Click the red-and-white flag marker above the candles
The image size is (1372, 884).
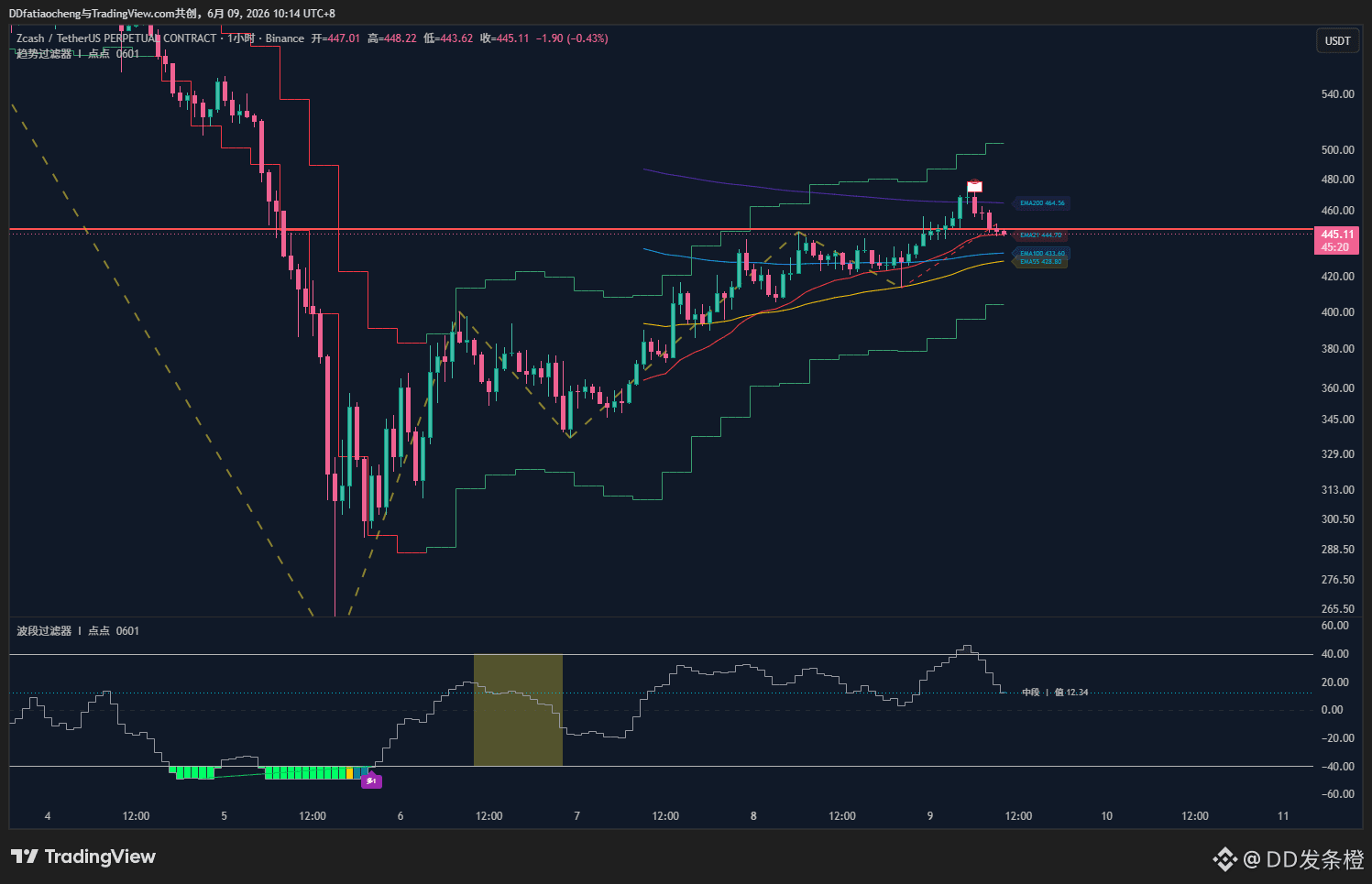(x=974, y=186)
